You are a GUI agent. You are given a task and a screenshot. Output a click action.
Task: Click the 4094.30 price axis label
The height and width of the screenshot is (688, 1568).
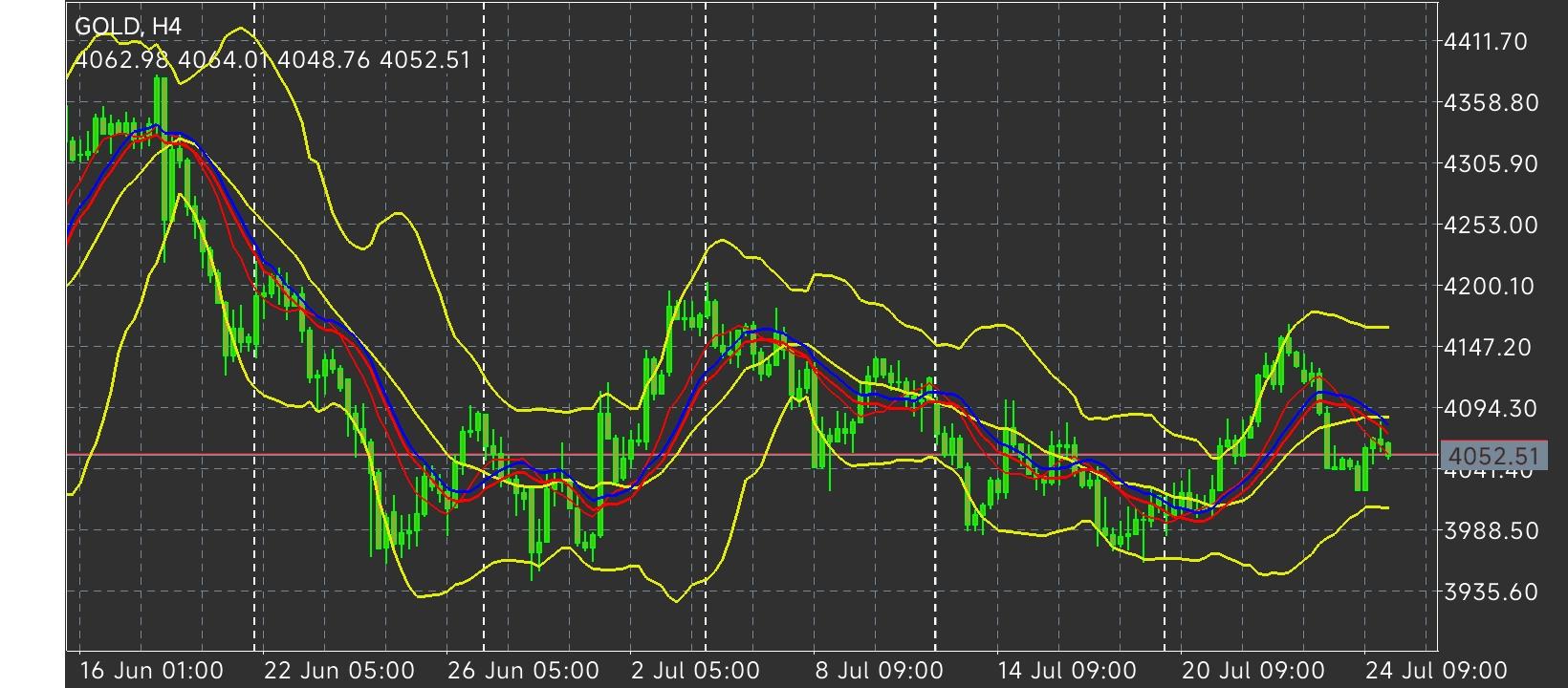click(1492, 409)
